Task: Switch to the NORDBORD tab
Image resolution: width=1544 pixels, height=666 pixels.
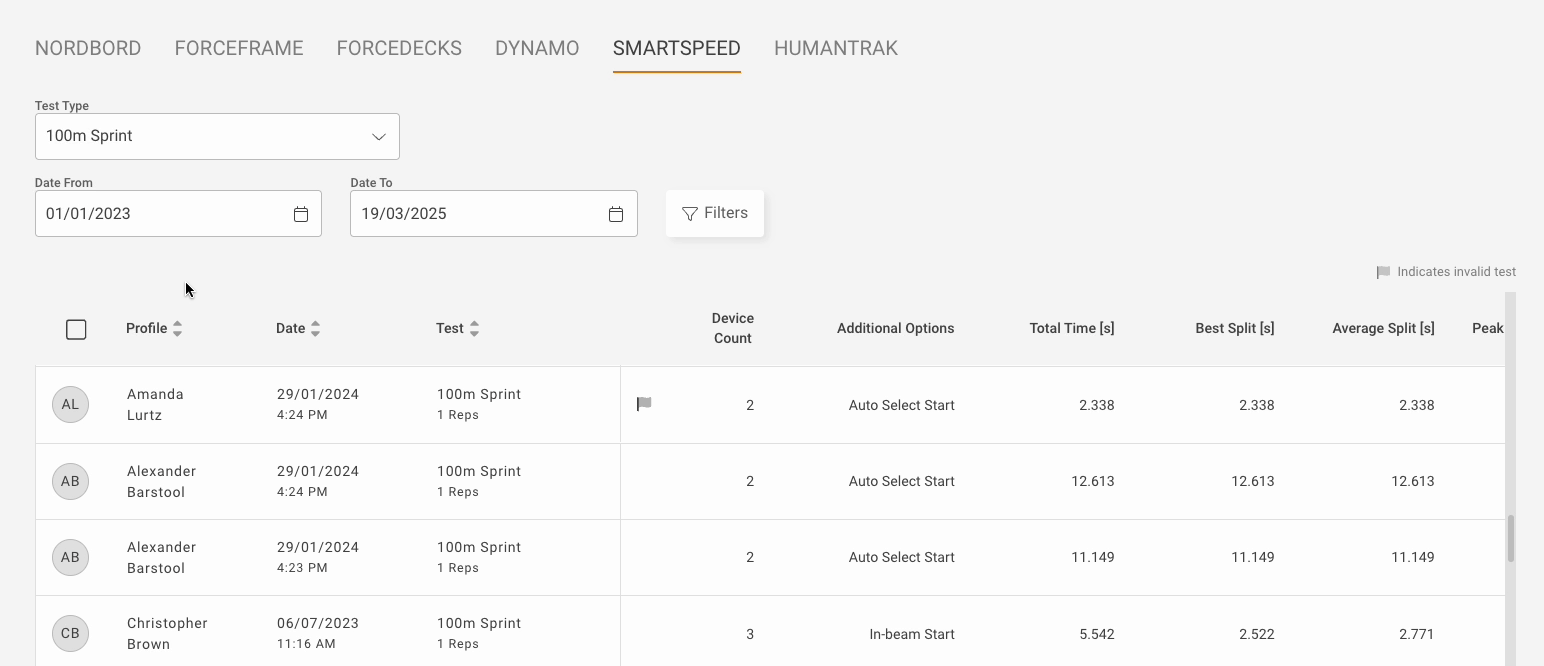Action: click(x=88, y=48)
